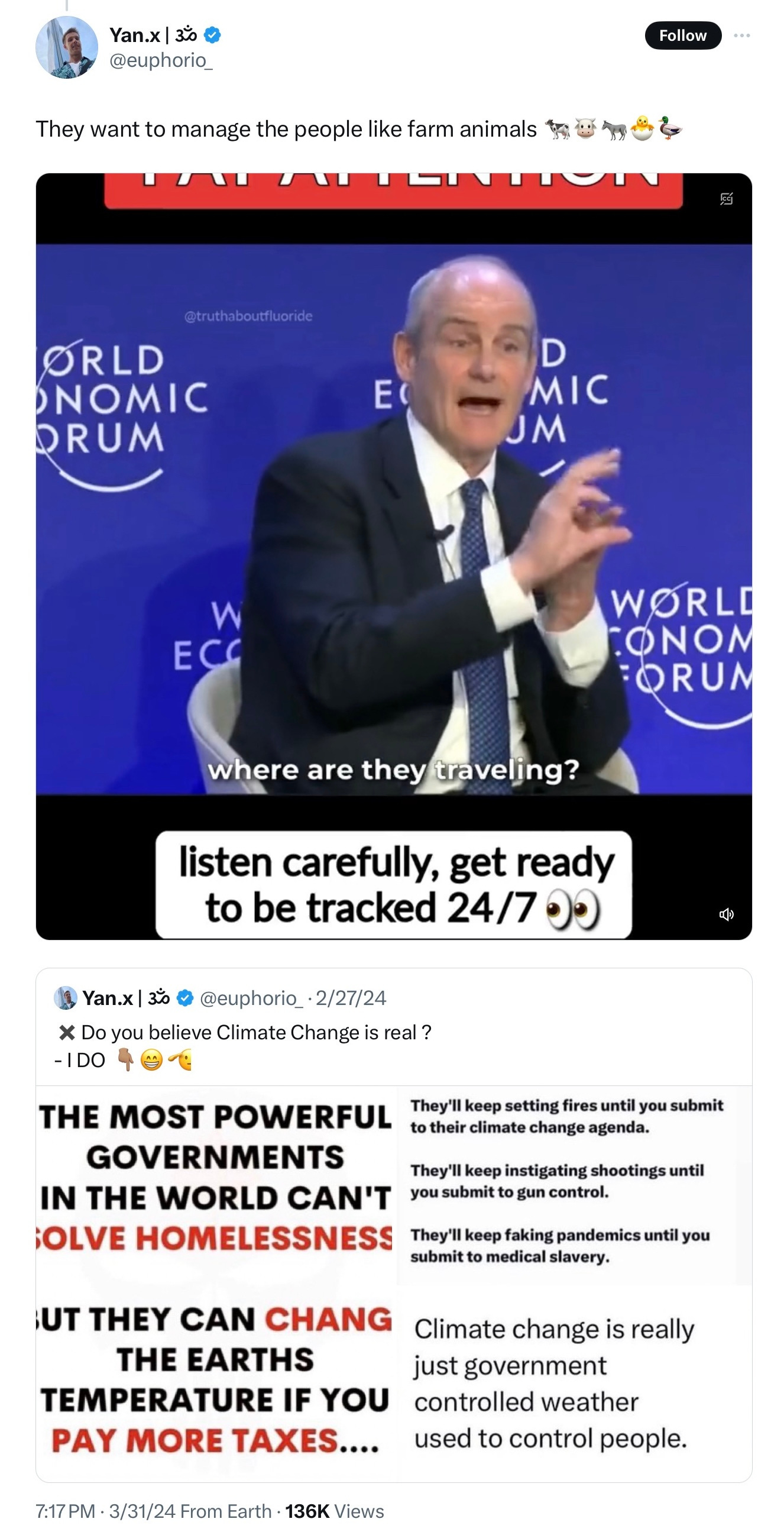Toggle video closed captions icon
784x1535 pixels.
pyautogui.click(x=726, y=199)
